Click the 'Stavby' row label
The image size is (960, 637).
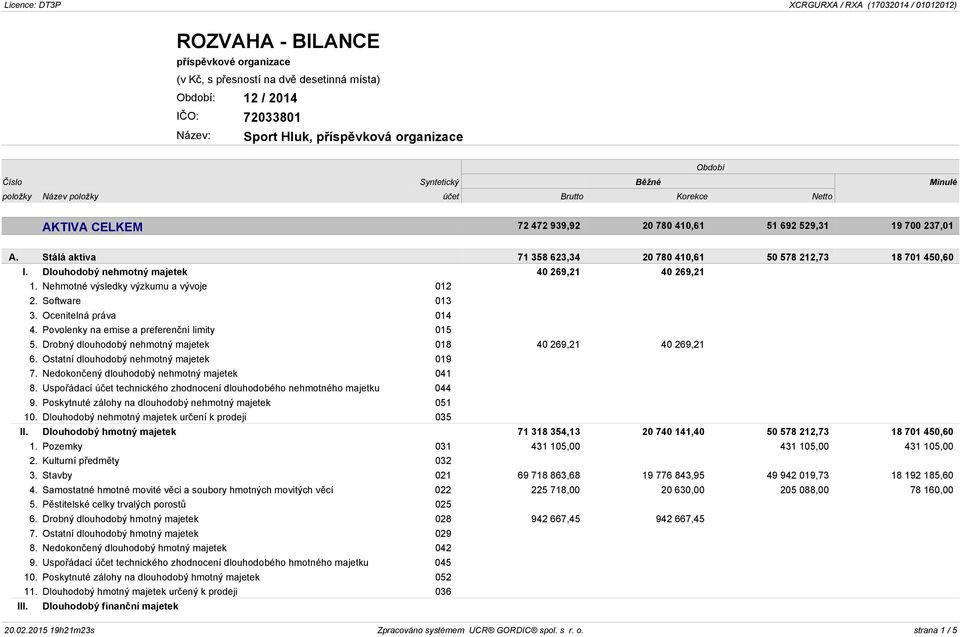tap(57, 475)
